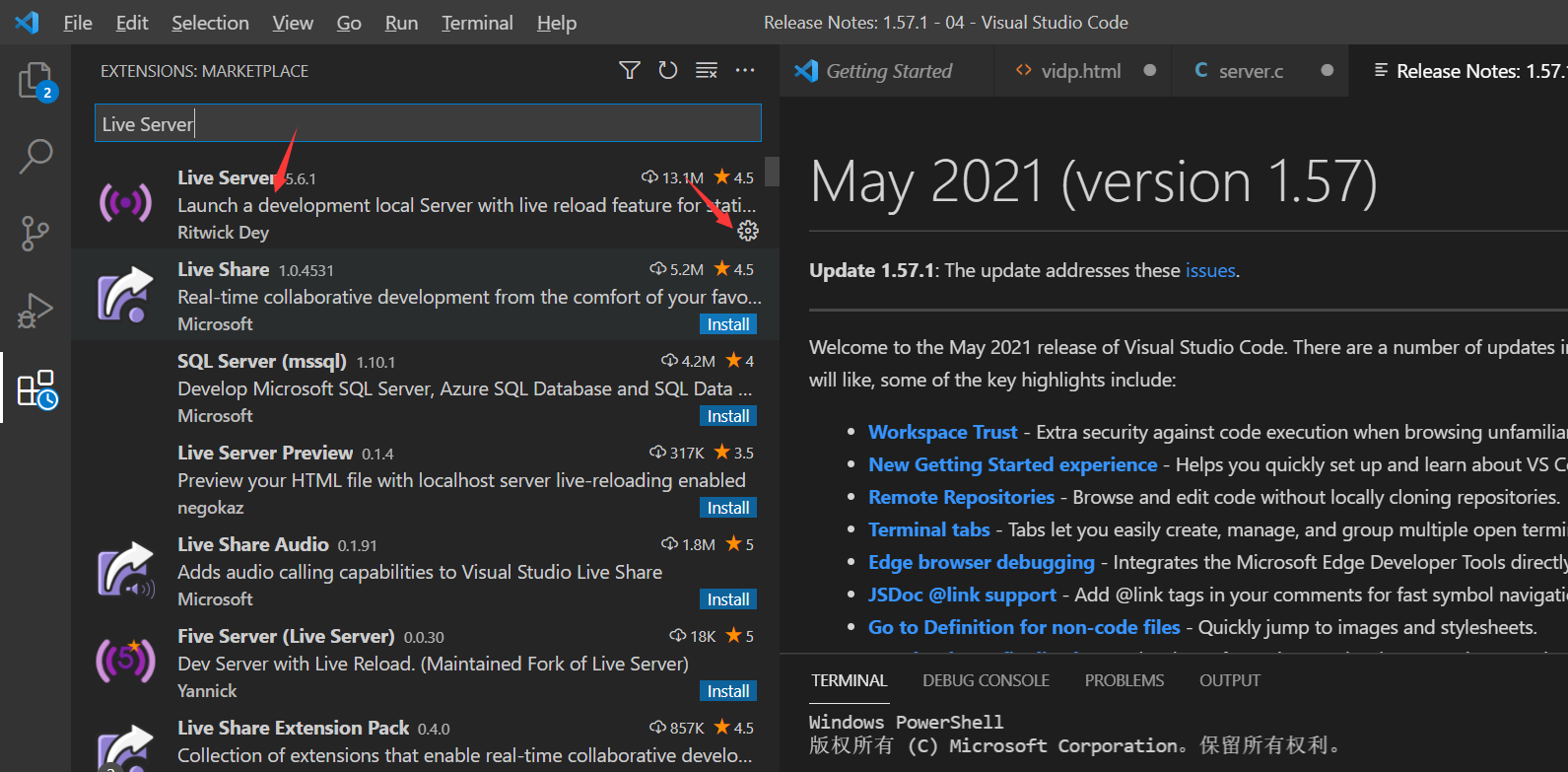Open the Go menu
The height and width of the screenshot is (772, 1568).
[349, 23]
